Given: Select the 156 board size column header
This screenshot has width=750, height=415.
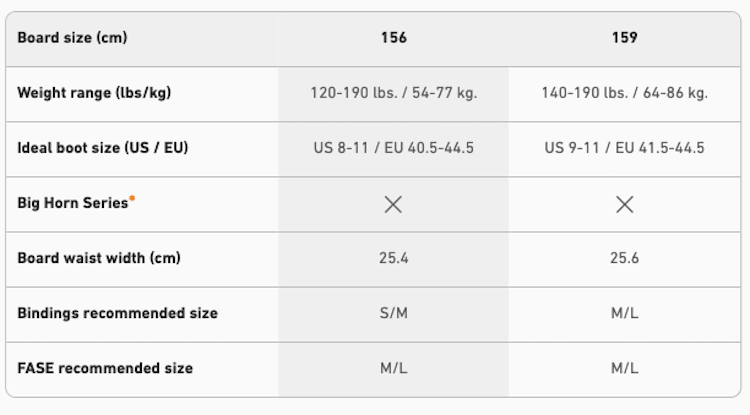Looking at the screenshot, I should [393, 38].
